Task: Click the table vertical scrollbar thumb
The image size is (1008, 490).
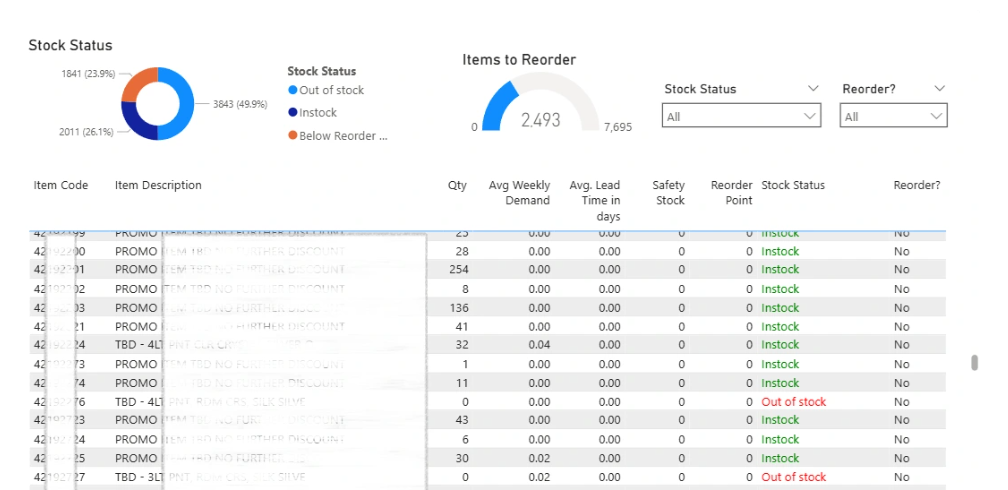Action: point(975,362)
